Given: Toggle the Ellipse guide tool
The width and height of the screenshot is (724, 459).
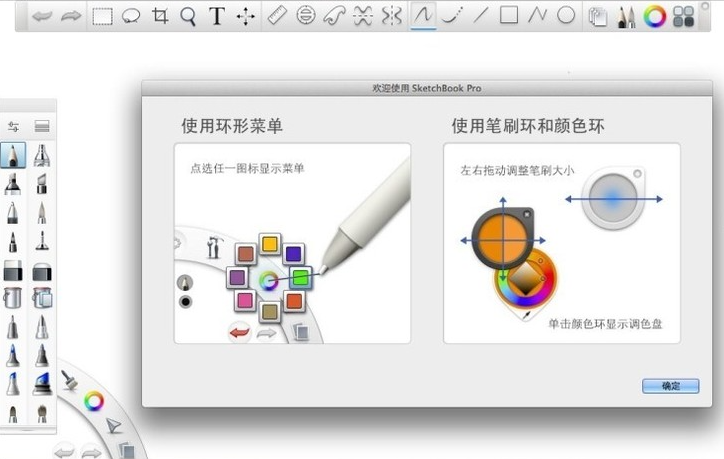Looking at the screenshot, I should tap(306, 16).
